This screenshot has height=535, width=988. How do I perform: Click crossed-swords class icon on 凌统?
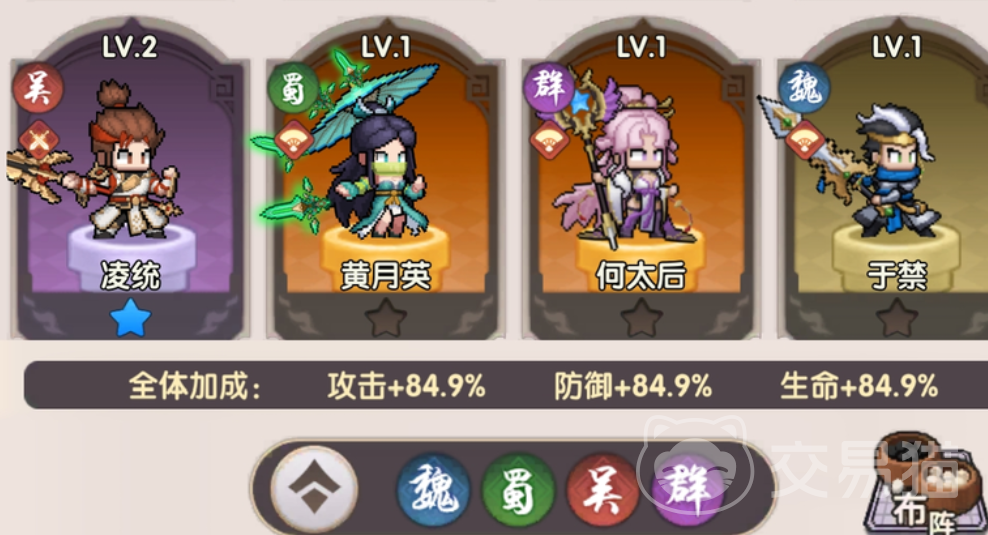[38, 140]
